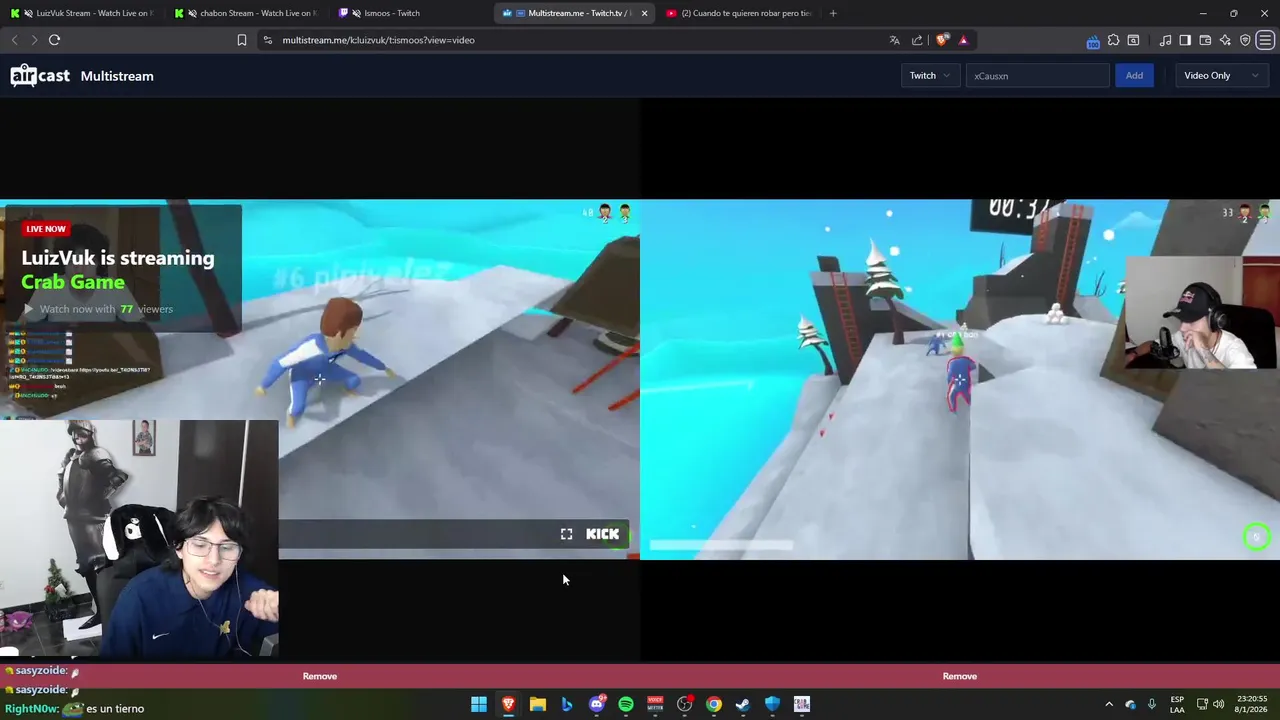Click the tab search toolbar icon
Viewport: 1280px width, 720px height.
pos(1133,40)
